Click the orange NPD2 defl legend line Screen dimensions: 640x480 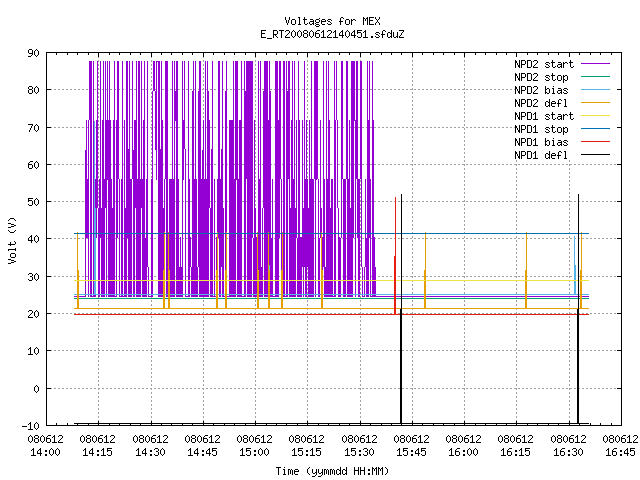point(595,103)
